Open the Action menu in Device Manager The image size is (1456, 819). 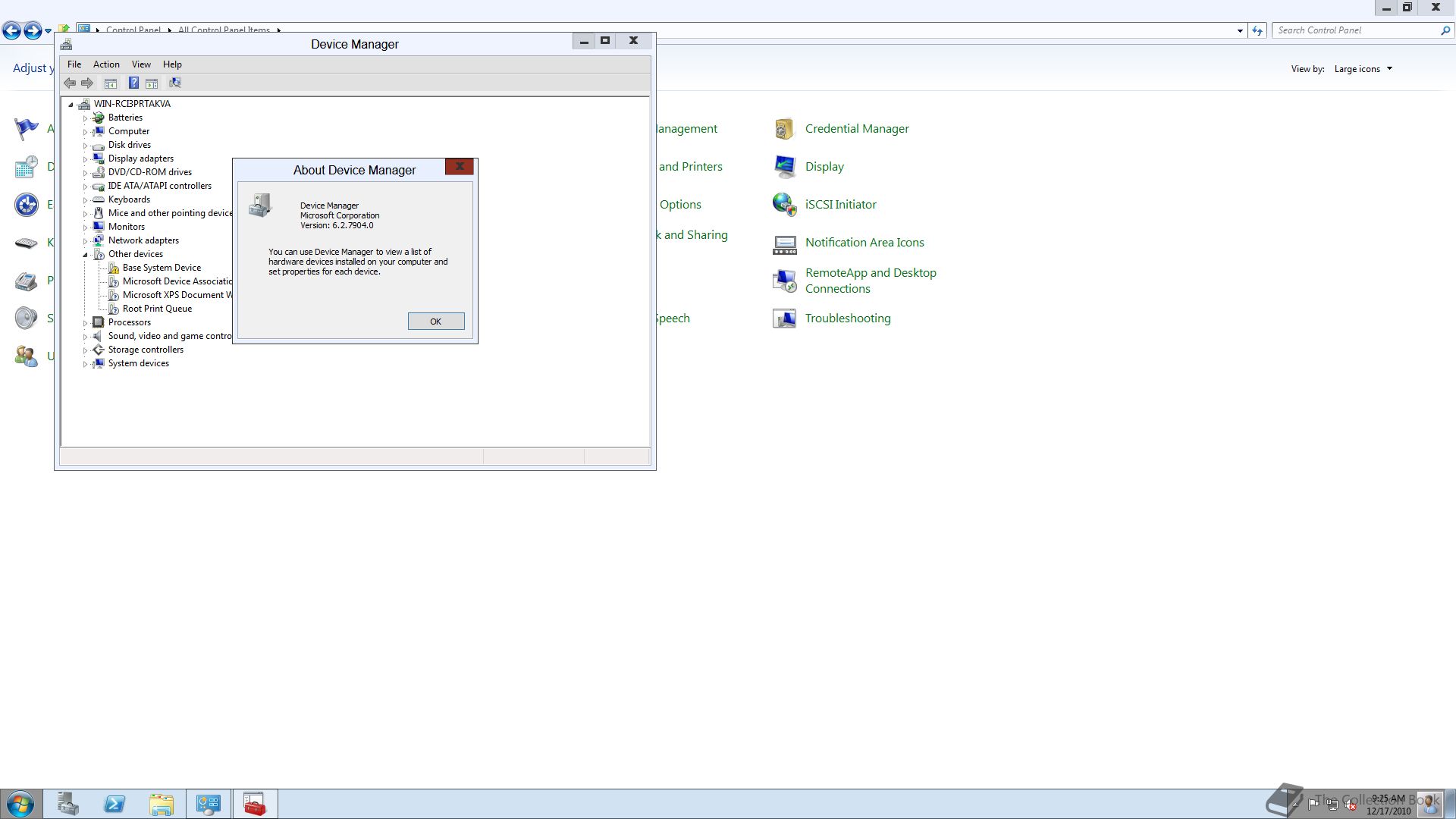tap(106, 64)
